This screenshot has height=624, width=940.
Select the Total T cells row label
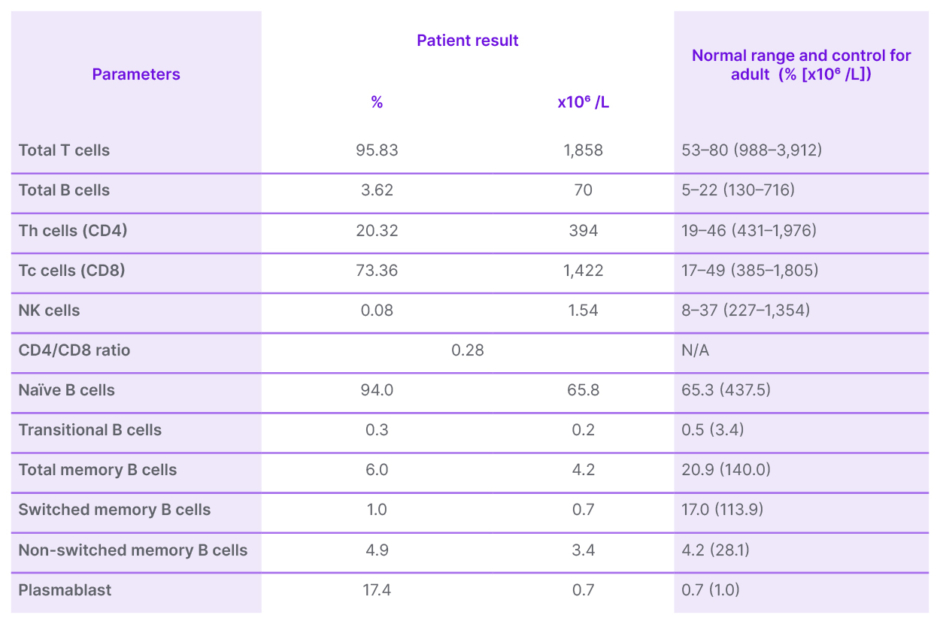[64, 150]
